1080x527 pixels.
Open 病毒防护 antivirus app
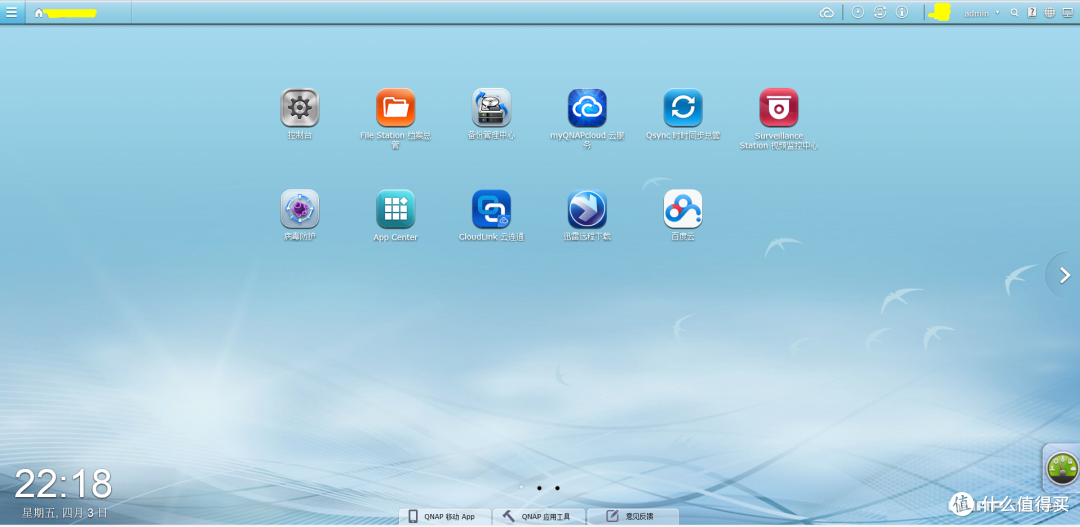300,209
